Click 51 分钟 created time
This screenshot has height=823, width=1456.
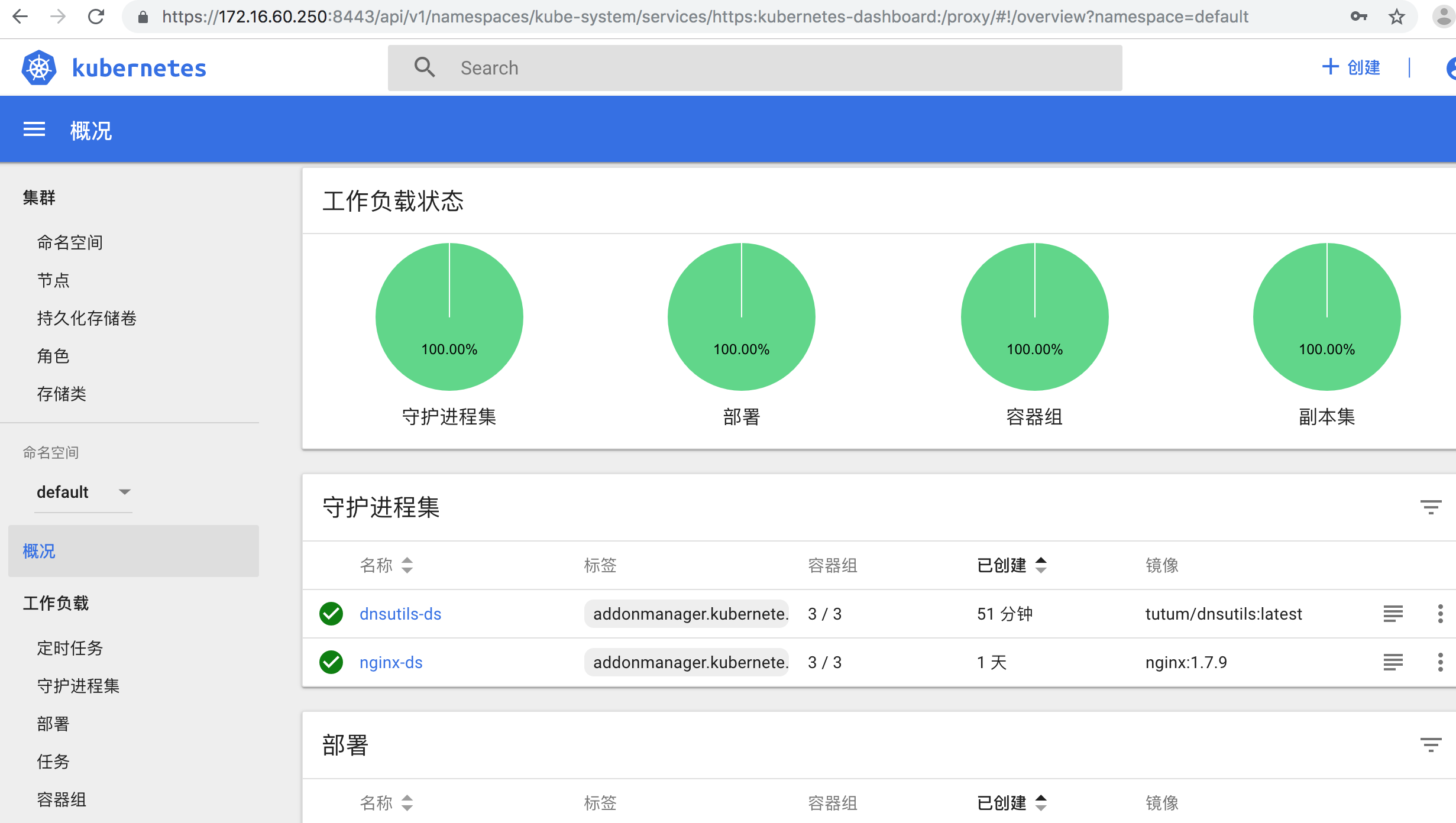pyautogui.click(x=1005, y=614)
